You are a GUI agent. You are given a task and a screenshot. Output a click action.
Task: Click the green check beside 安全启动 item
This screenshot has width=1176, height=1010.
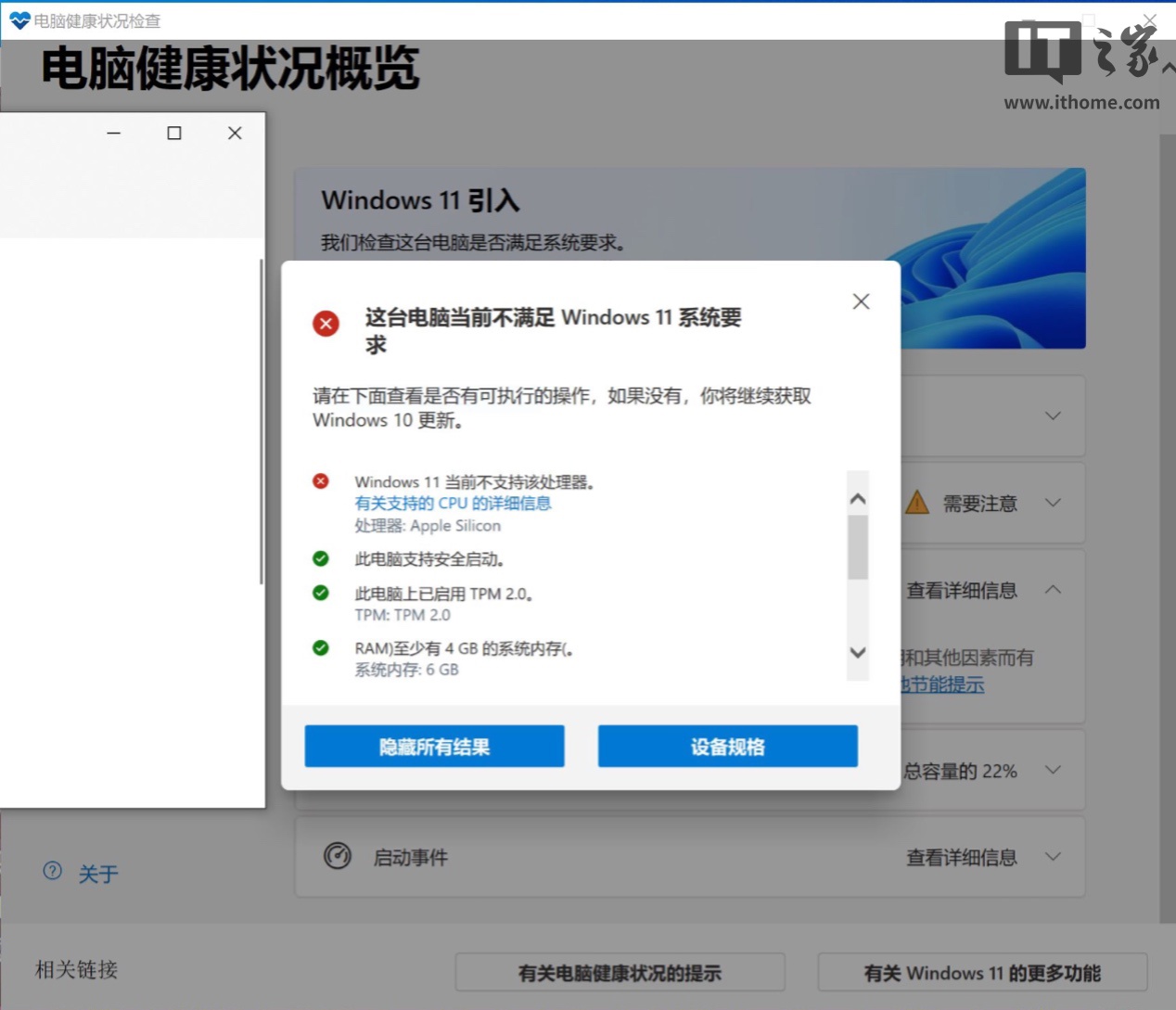point(320,558)
